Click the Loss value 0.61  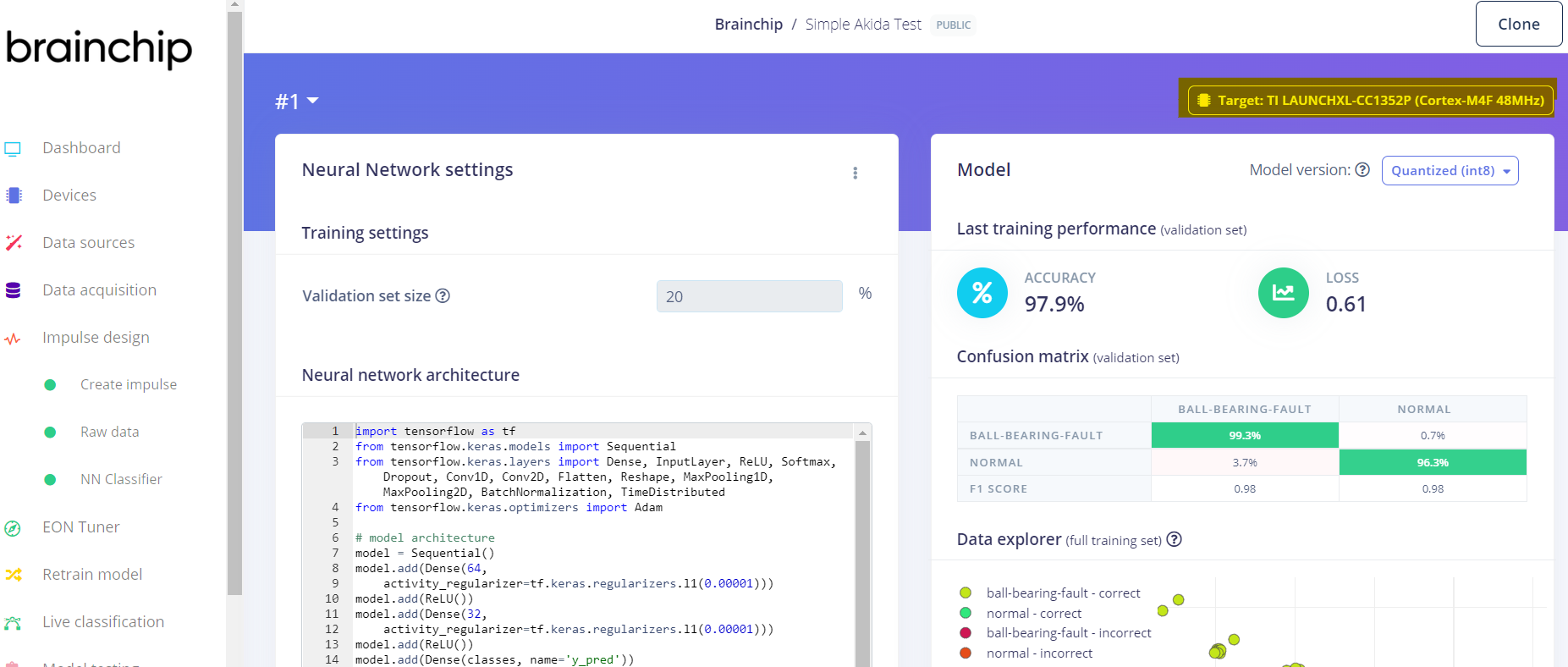[x=1346, y=304]
